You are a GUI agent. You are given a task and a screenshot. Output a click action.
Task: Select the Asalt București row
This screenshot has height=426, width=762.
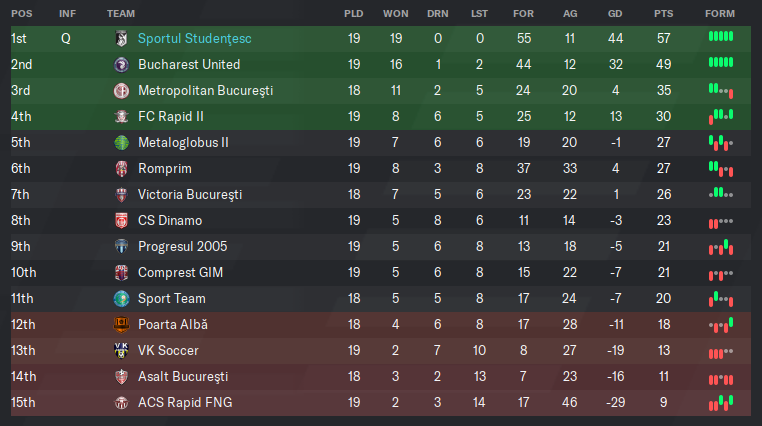[x=381, y=377]
